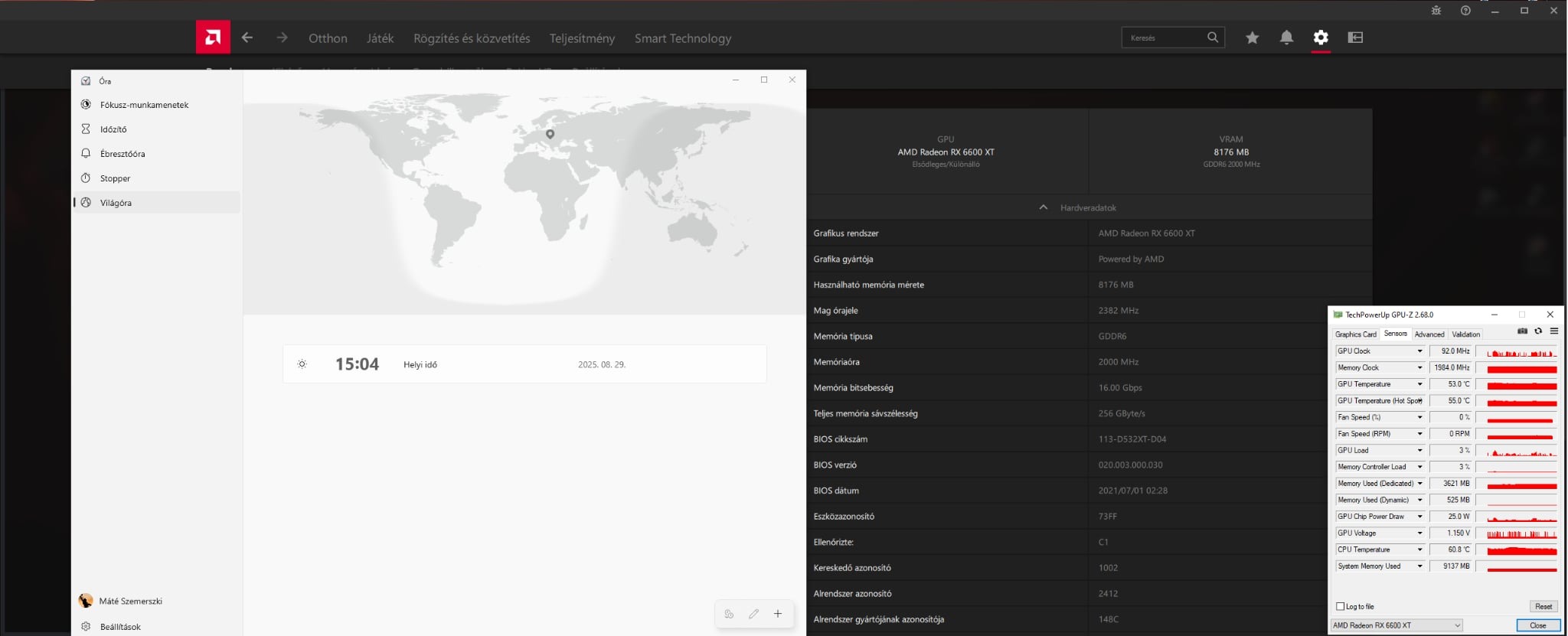Open the Smart Technology tab
The image size is (1568, 636).
tap(683, 38)
